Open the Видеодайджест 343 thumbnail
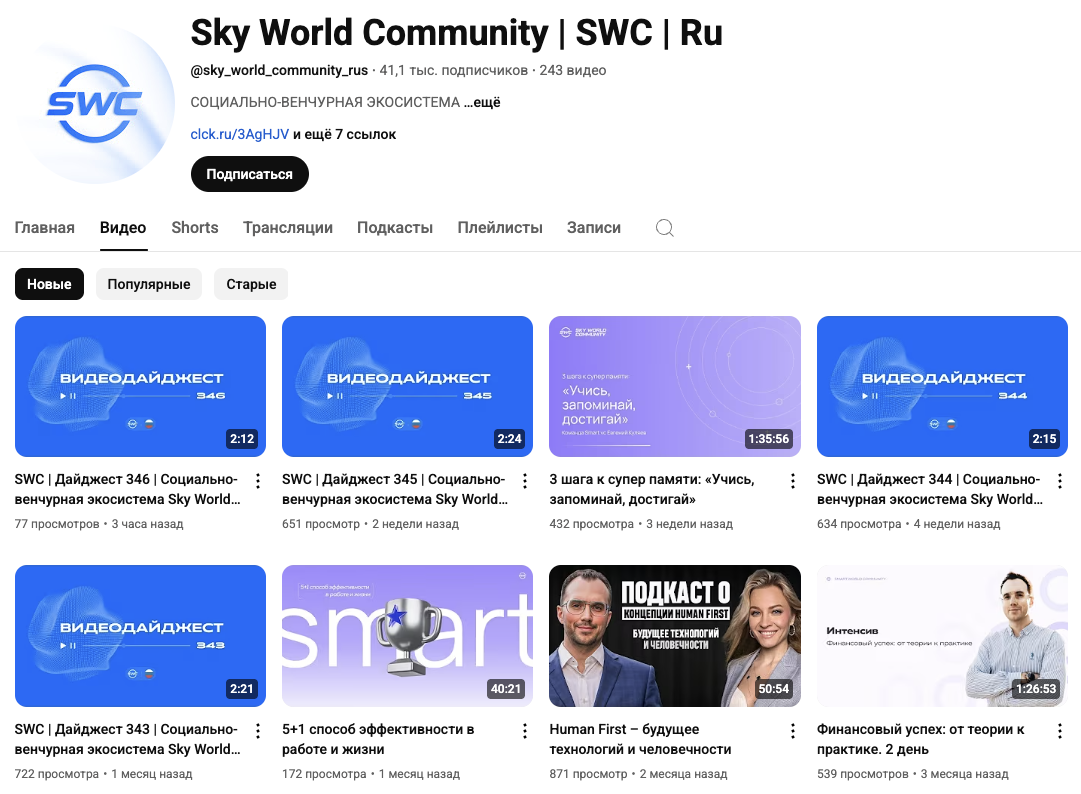The height and width of the screenshot is (794, 1081). point(141,636)
